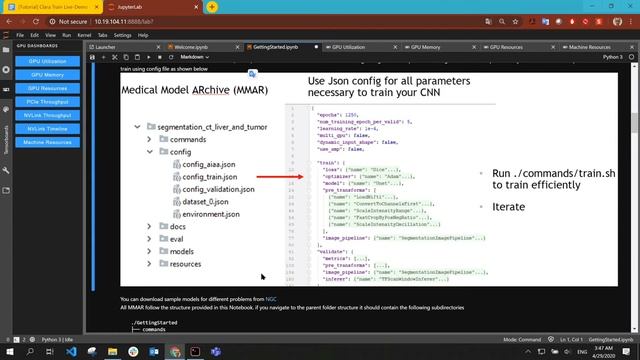Image resolution: width=640 pixels, height=360 pixels.
Task: Cut the selected cell with scissors icon
Action: (115, 57)
